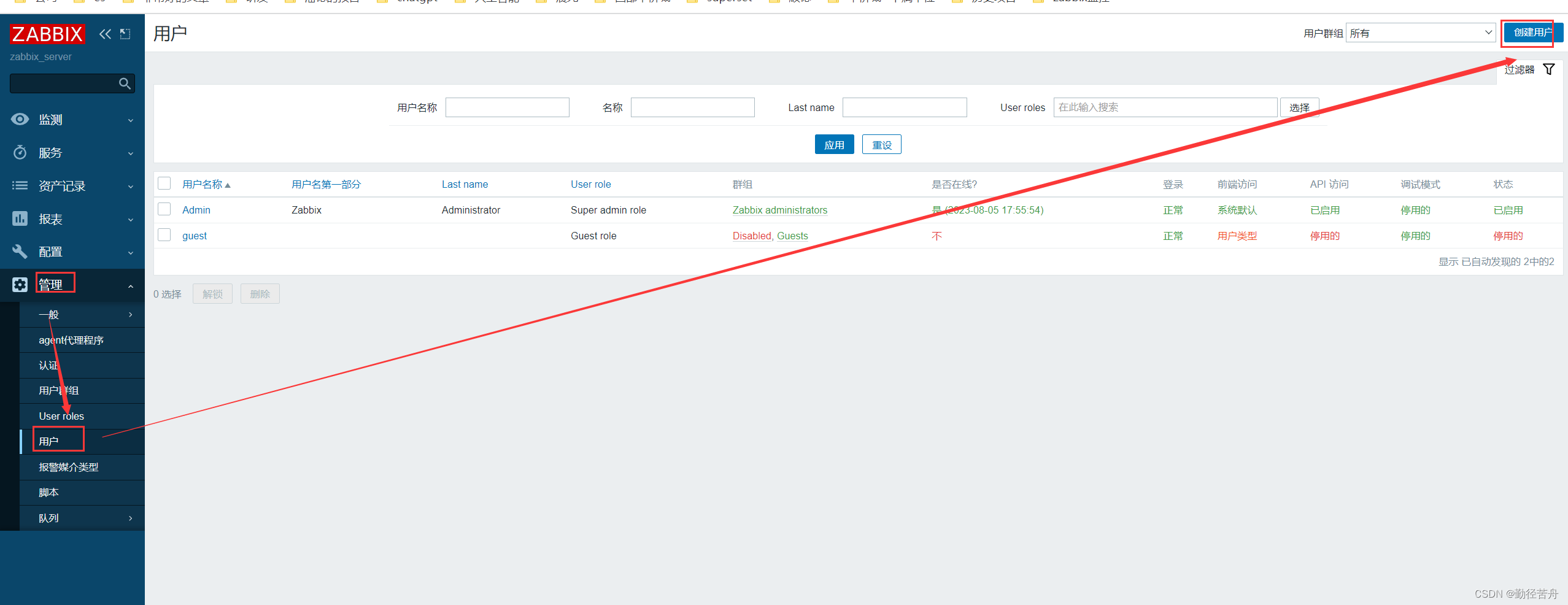Screen dimensions: 1568x605
Task: Open the agent代理程序 menu item
Action: click(82, 340)
